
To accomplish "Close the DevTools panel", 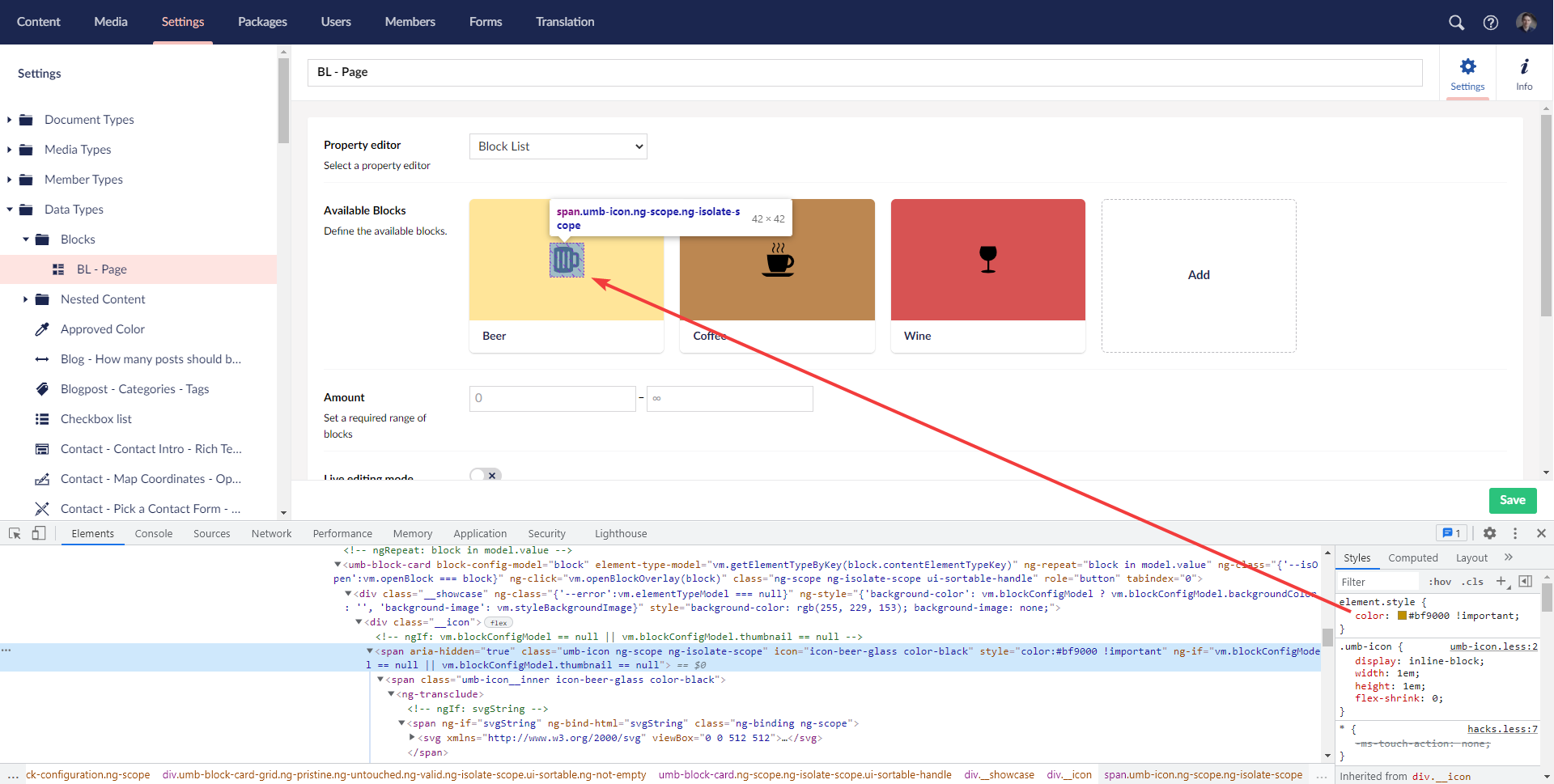I will point(1541,533).
